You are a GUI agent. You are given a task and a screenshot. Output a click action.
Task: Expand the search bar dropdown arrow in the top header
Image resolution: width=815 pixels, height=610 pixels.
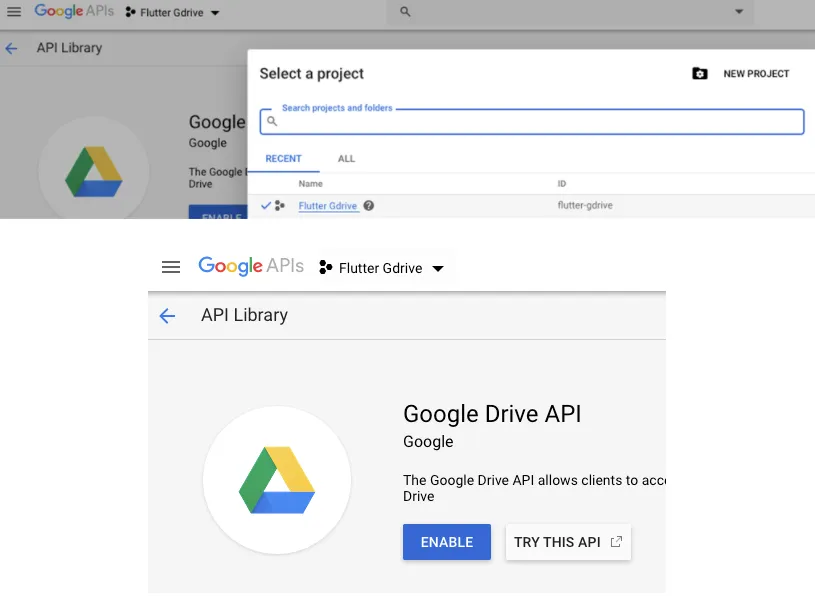739,11
